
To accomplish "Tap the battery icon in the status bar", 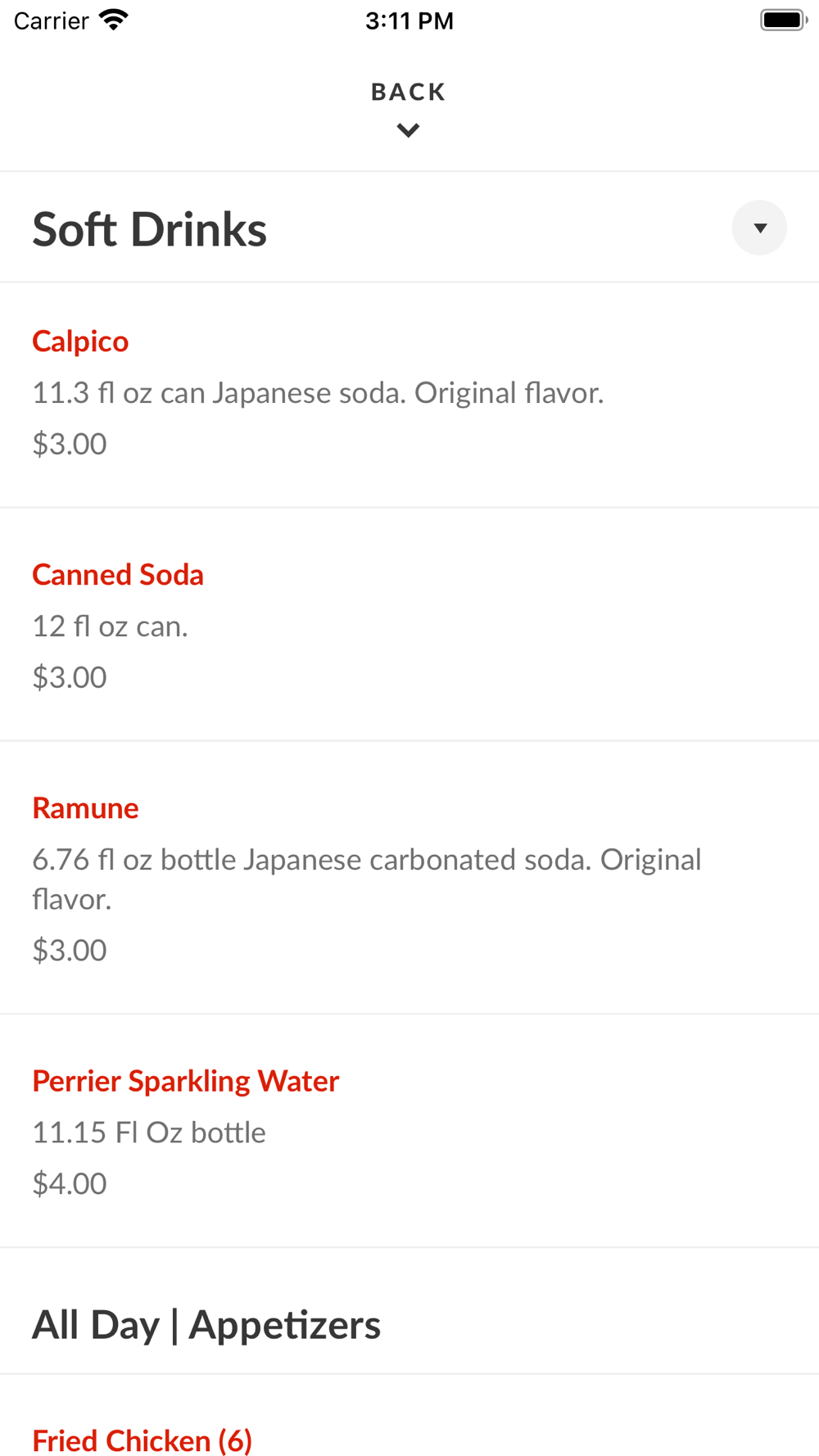I will (783, 20).
